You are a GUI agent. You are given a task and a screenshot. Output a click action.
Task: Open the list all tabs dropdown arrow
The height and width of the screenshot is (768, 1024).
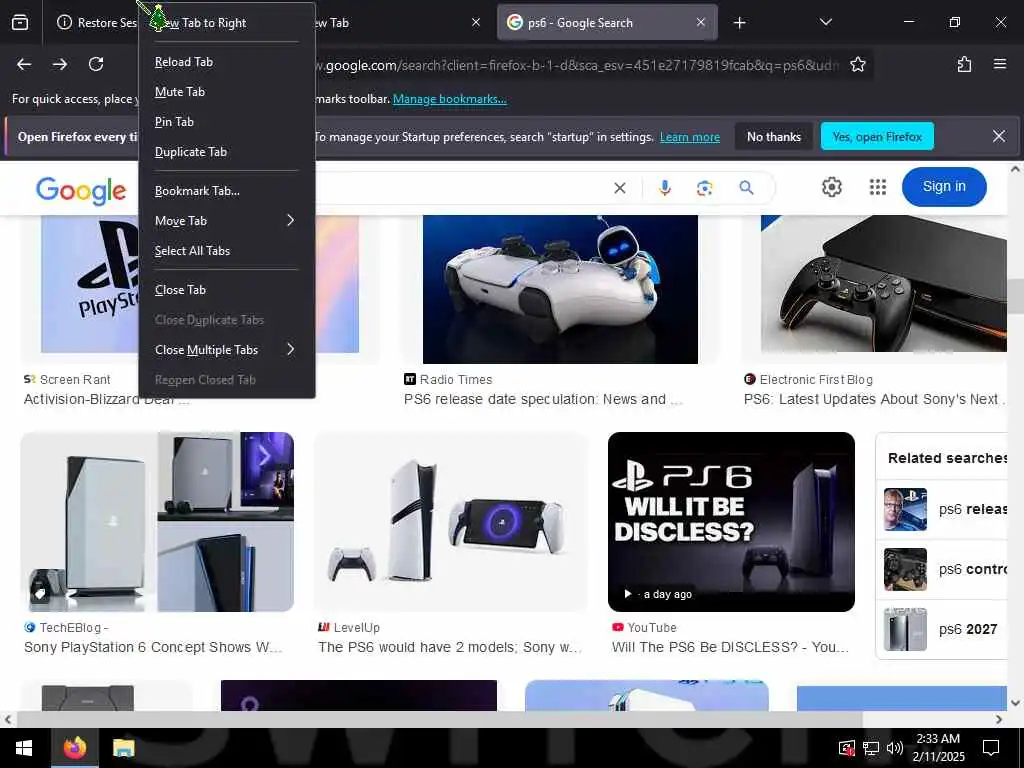pyautogui.click(x=825, y=23)
